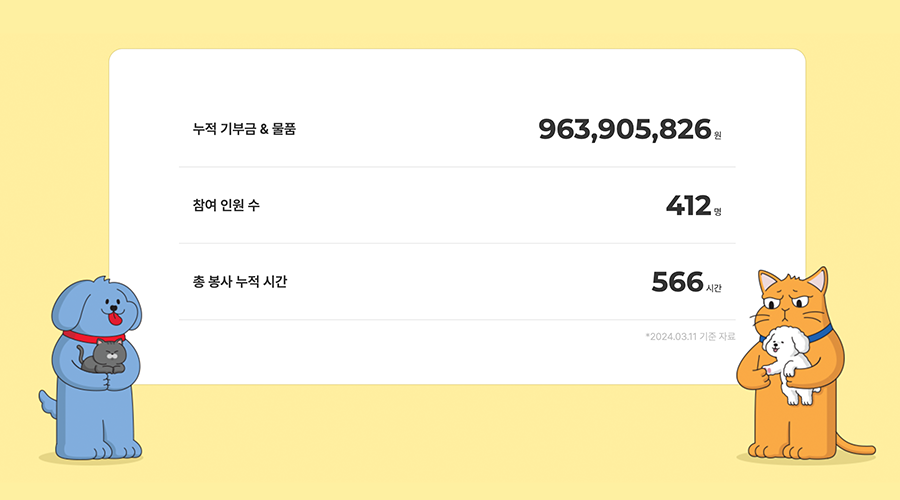This screenshot has width=900, height=500.
Task: Click the blue dog's red tongue
Action: [118, 319]
